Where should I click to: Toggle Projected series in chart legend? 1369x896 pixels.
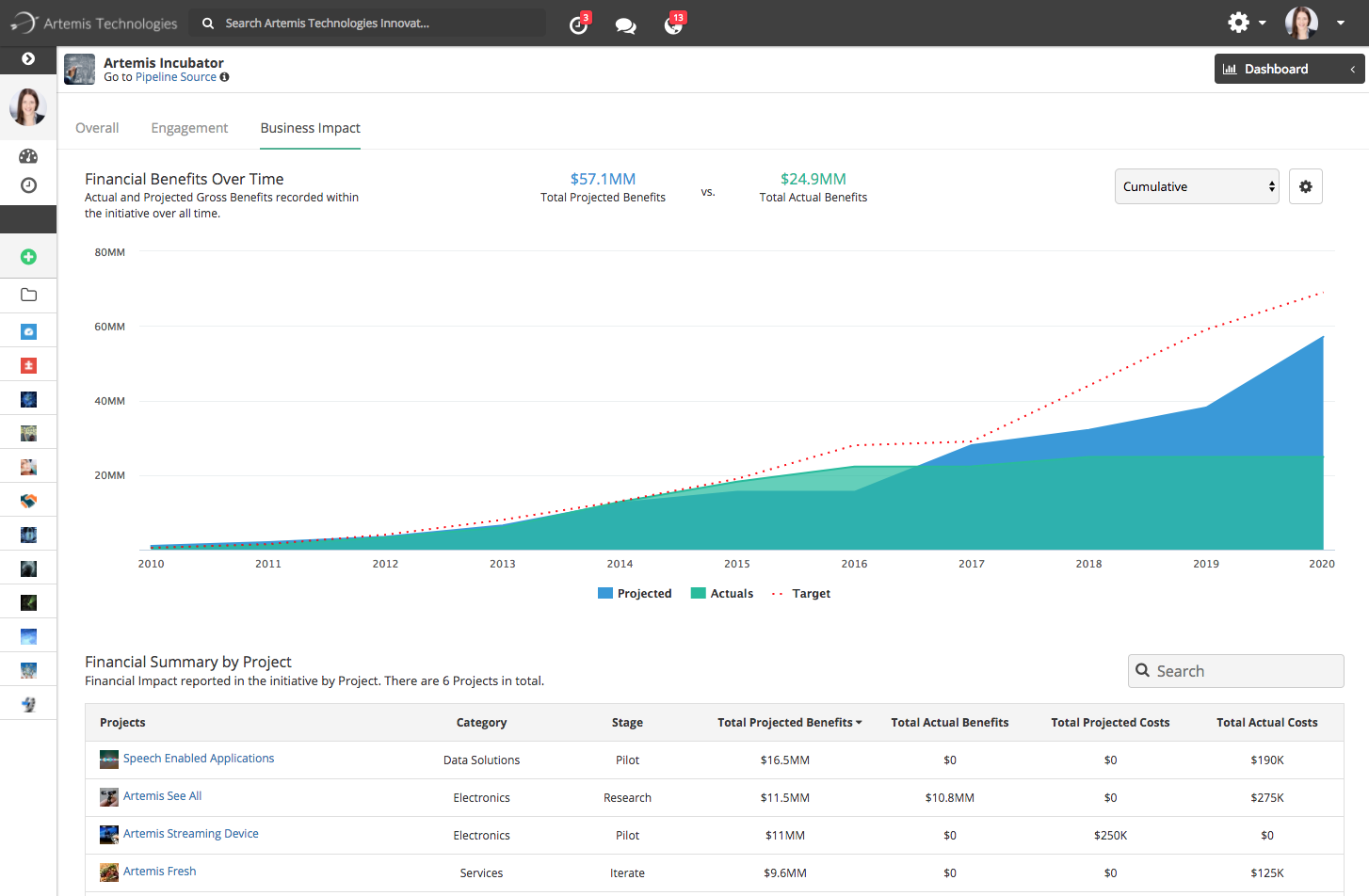635,594
